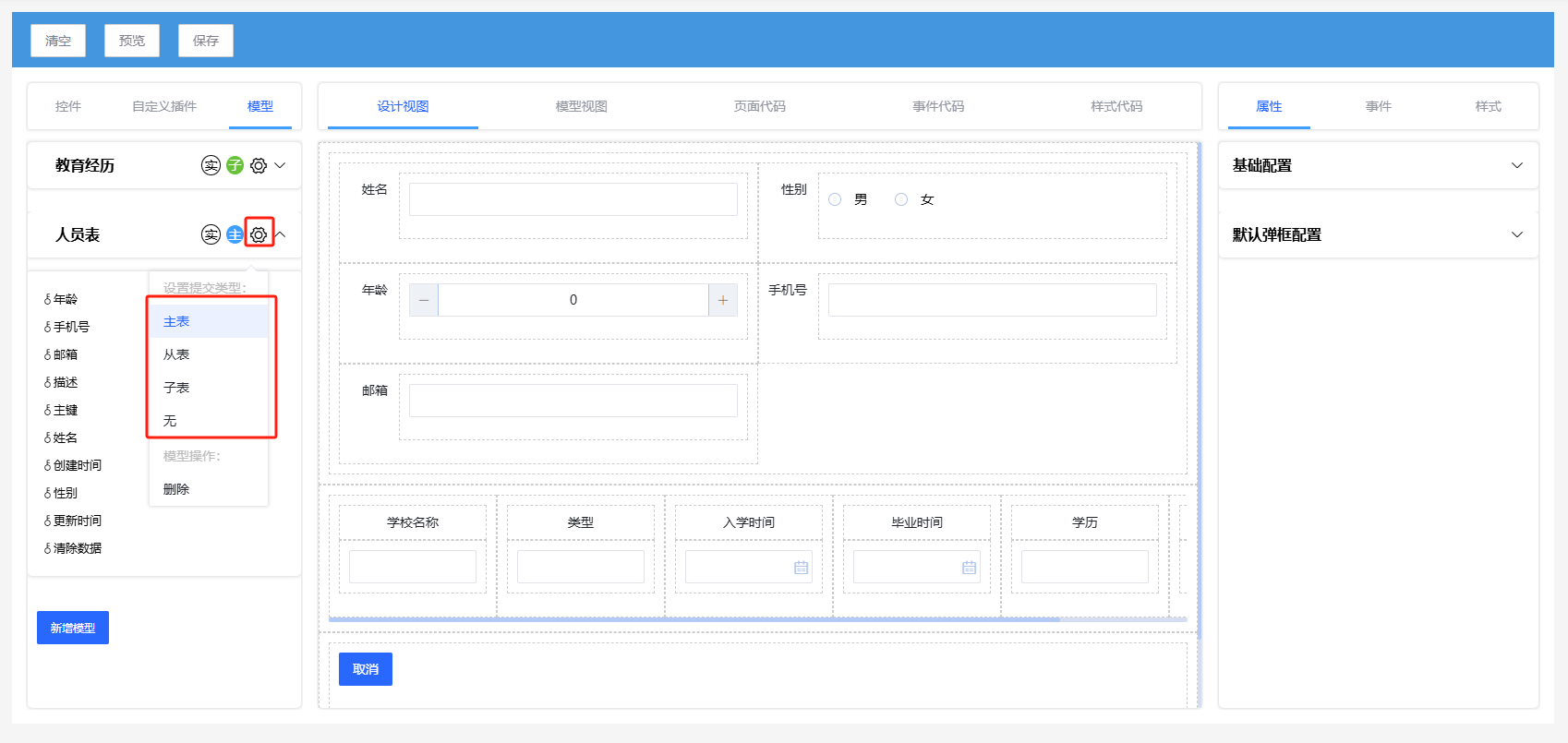This screenshot has height=743, width=1568.
Task: Click the 实 icon next to 人员表
Action: tap(211, 234)
